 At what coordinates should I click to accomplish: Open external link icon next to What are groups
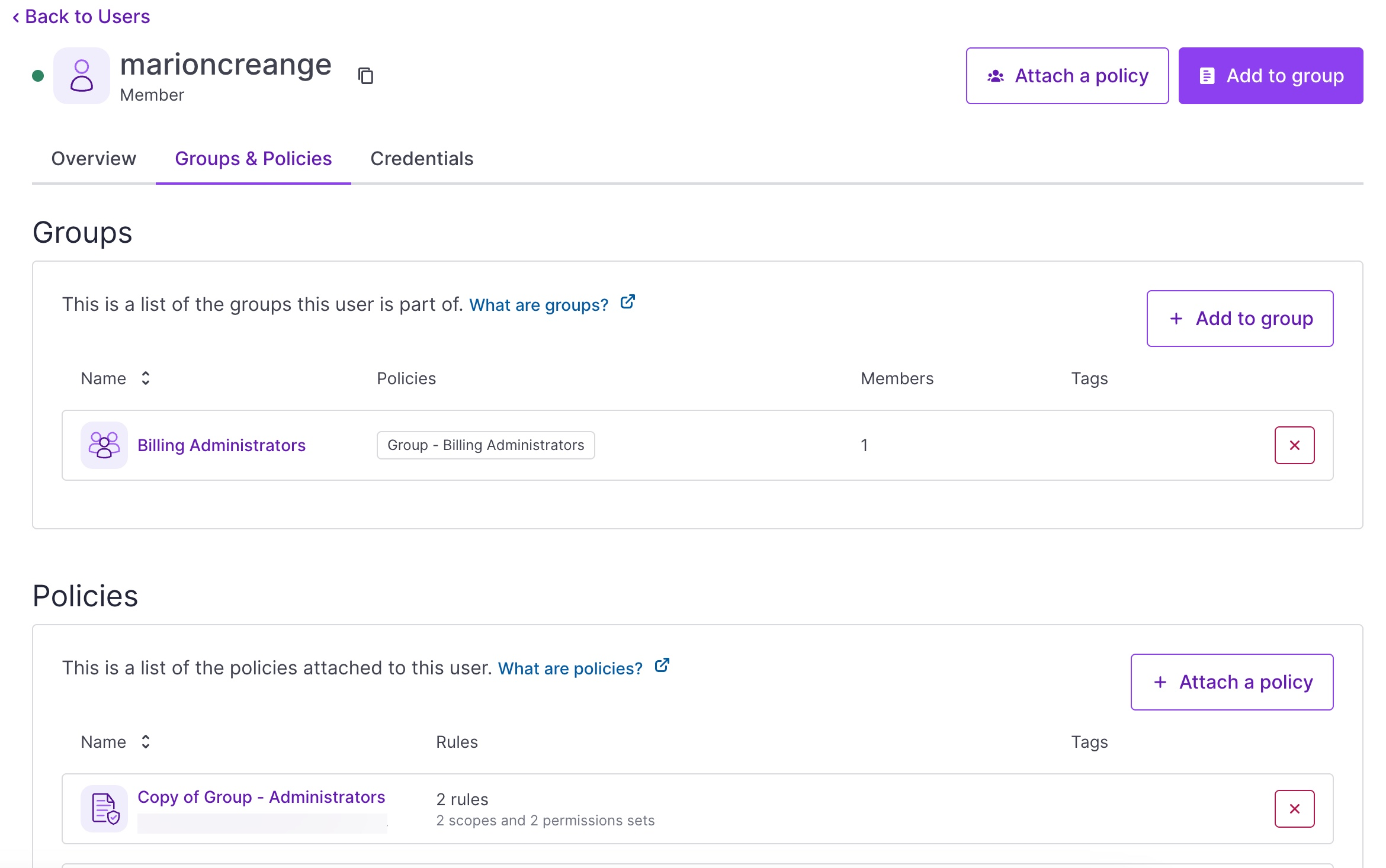coord(627,303)
